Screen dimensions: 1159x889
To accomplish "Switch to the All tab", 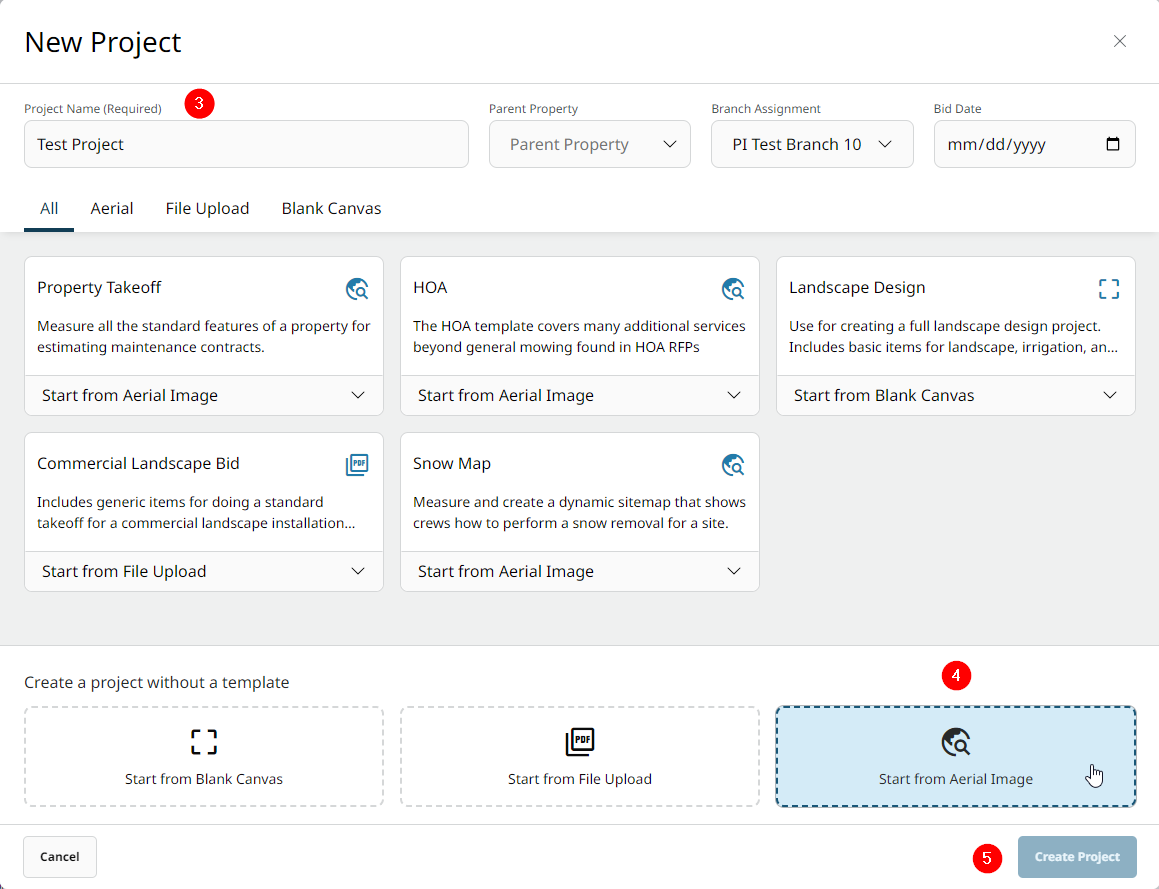I will click(x=49, y=208).
